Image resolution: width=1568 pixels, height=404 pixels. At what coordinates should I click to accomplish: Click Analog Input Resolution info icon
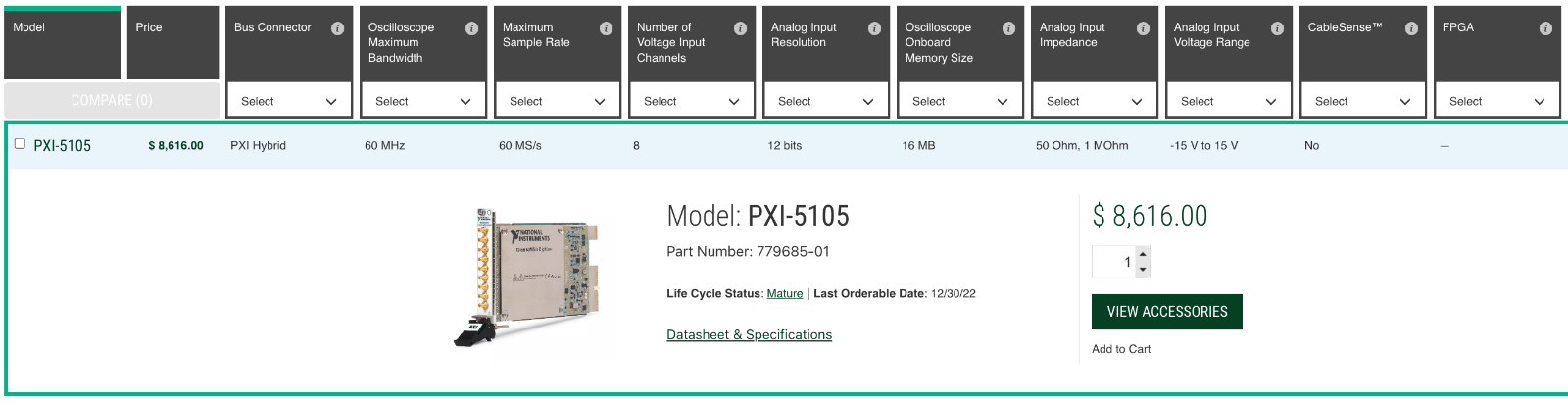(x=874, y=28)
